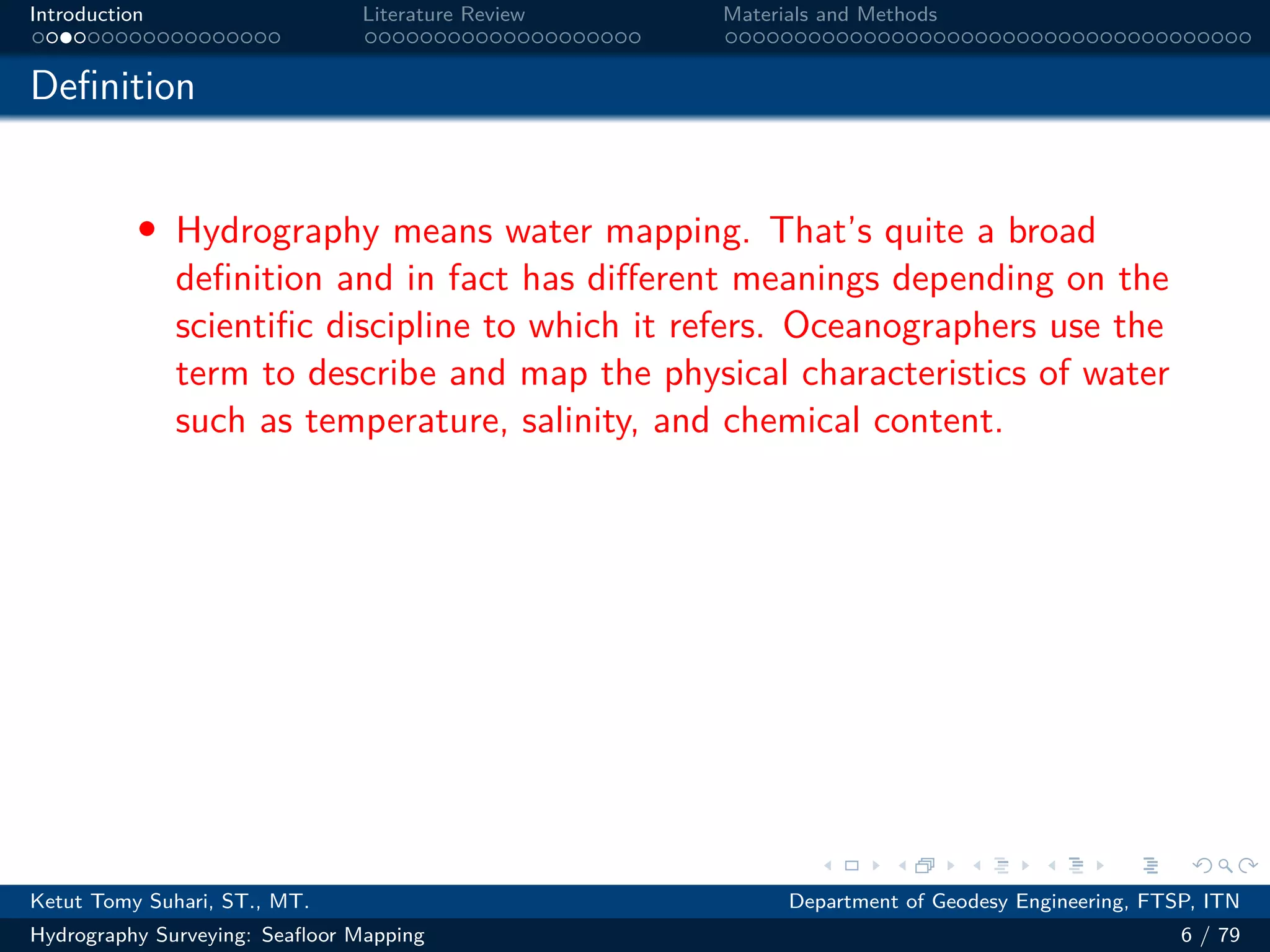This screenshot has height=952, width=1270.
Task: Jump to next subsection using its right arrow
Action: click(1026, 865)
